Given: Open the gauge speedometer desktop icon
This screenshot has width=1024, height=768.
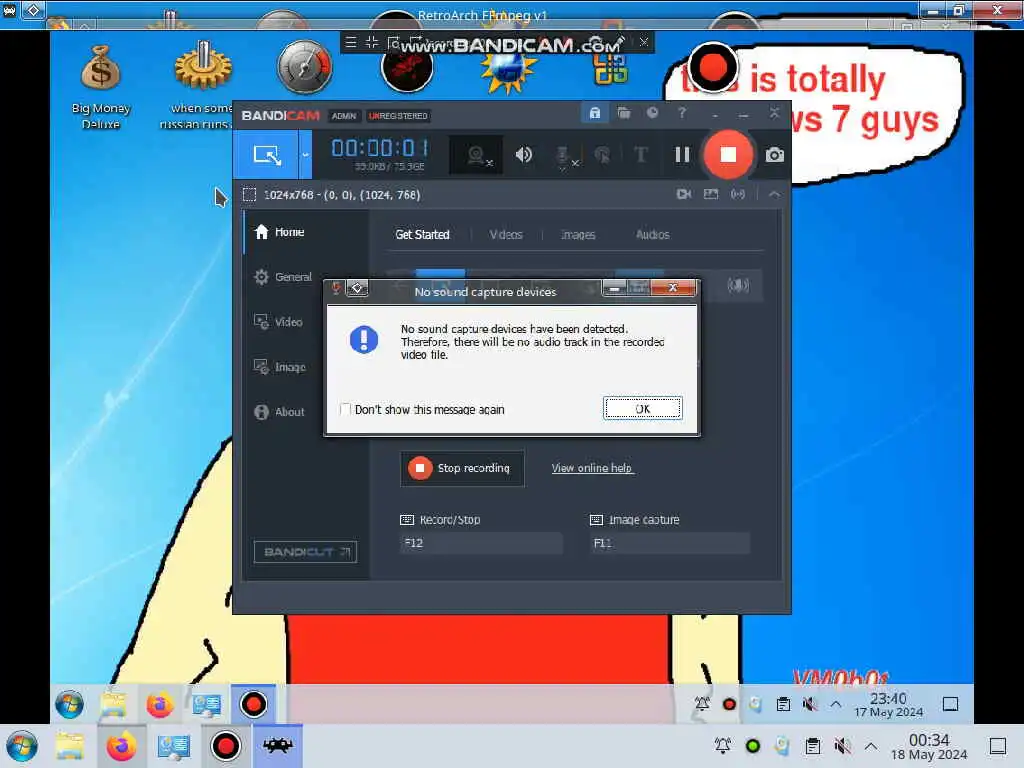Looking at the screenshot, I should tap(304, 67).
